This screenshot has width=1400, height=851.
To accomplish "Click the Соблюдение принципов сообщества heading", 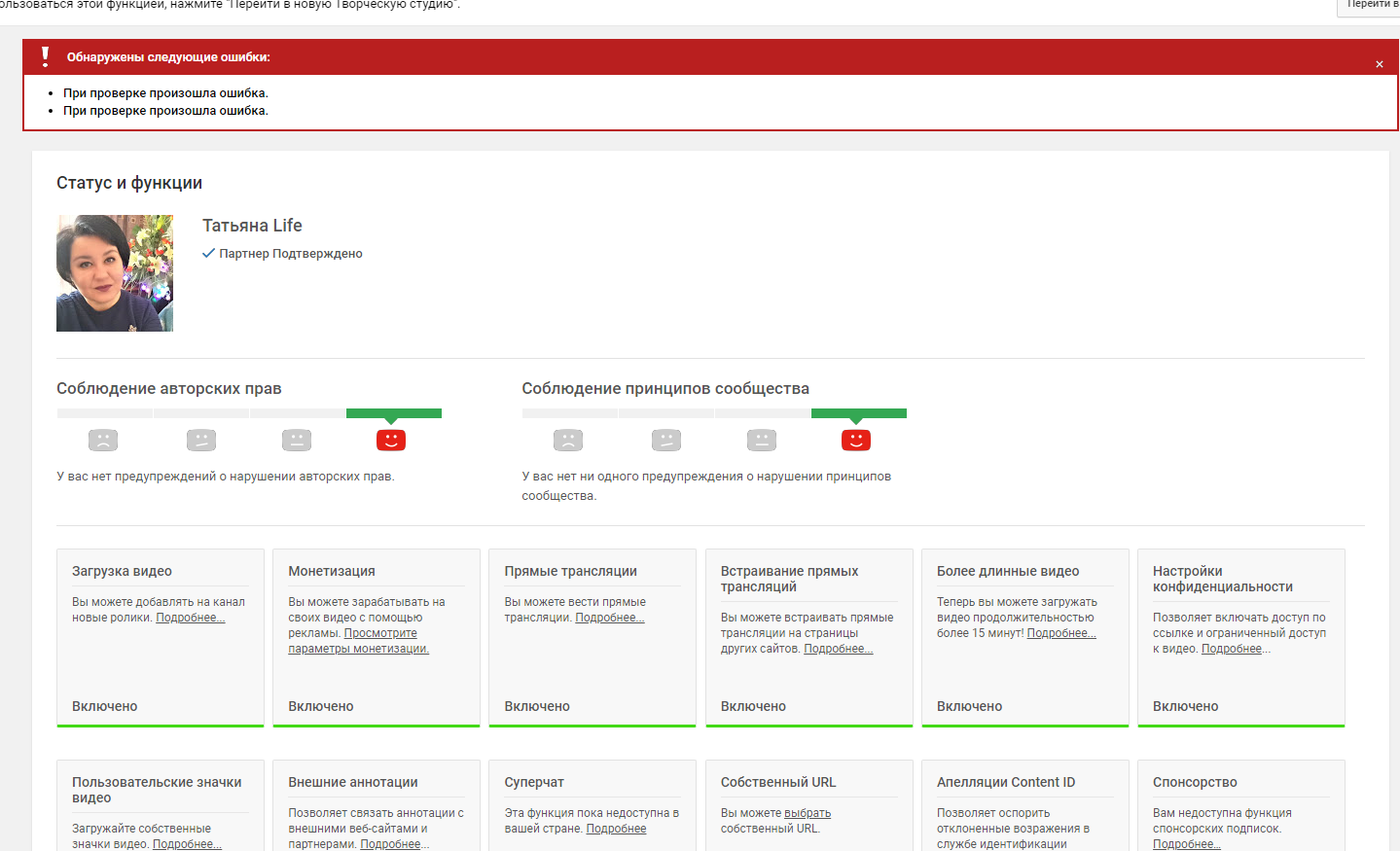I will click(x=665, y=388).
